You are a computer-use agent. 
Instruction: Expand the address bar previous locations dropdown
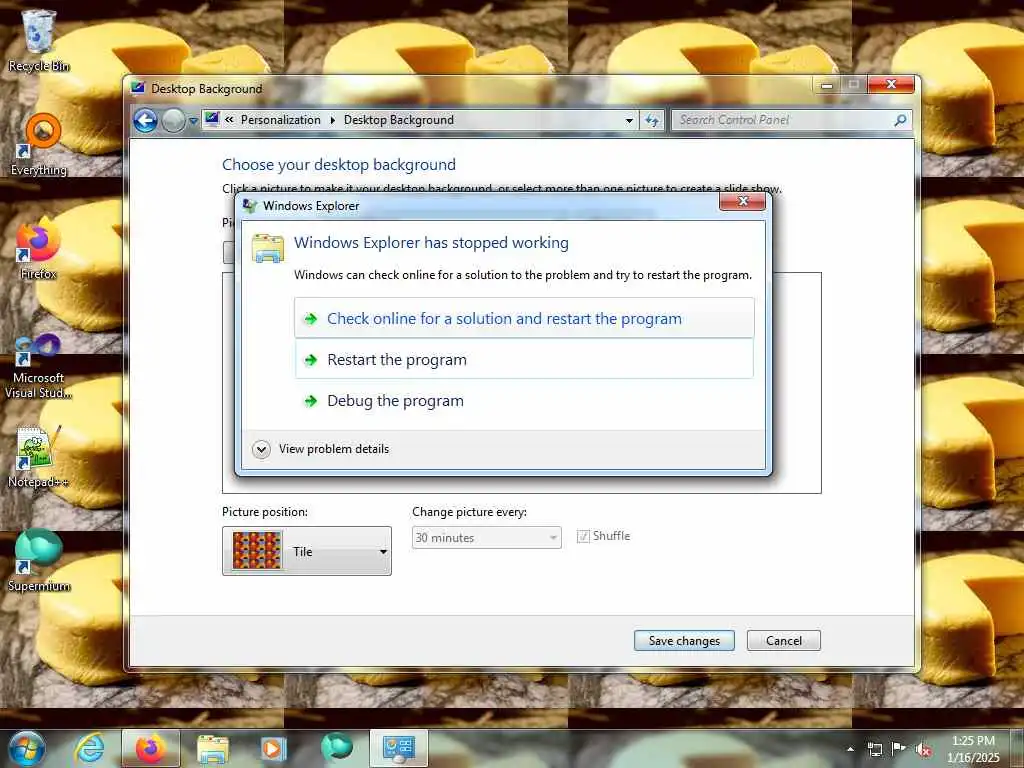click(x=629, y=120)
